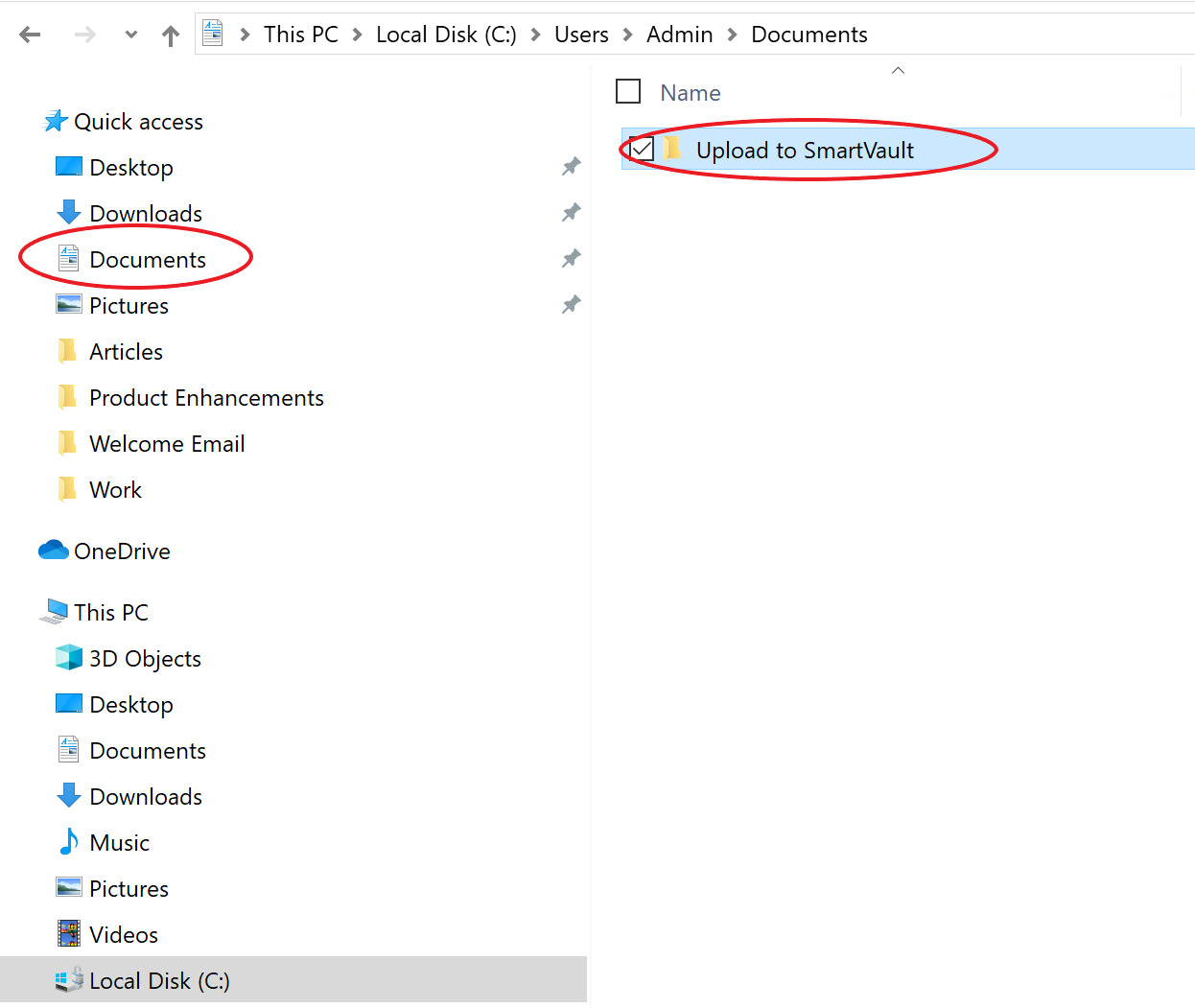Click the Desktop icon under This PC
The image size is (1195, 1008).
69,704
